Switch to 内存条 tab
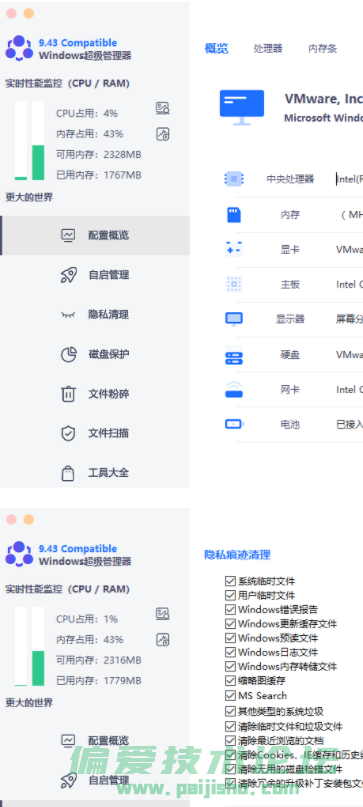The width and height of the screenshot is (363, 807). click(x=323, y=48)
